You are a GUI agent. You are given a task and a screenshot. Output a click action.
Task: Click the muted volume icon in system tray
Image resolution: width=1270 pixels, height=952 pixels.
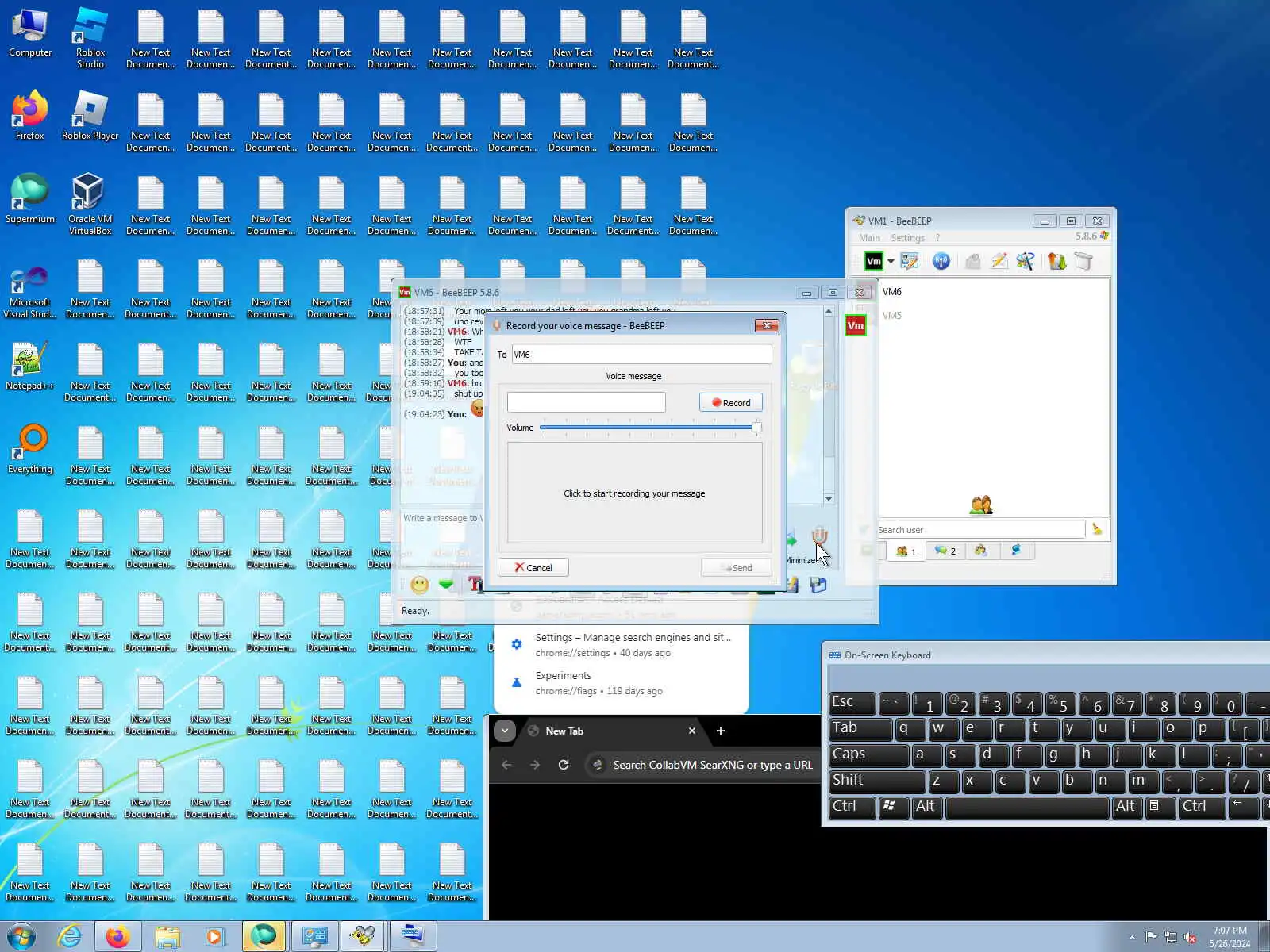click(x=1190, y=937)
